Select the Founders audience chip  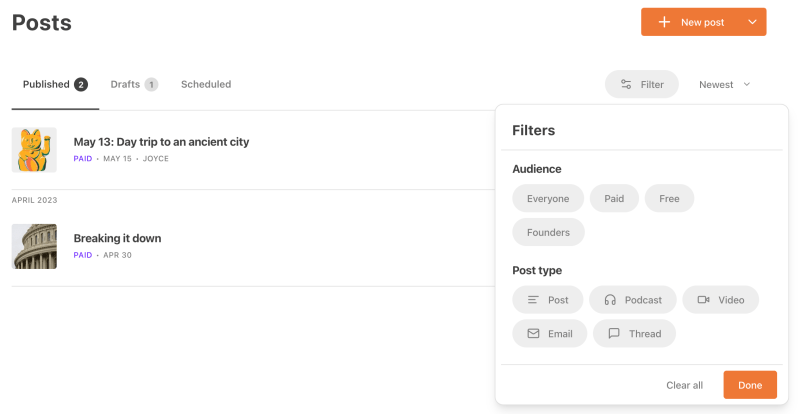(x=548, y=233)
